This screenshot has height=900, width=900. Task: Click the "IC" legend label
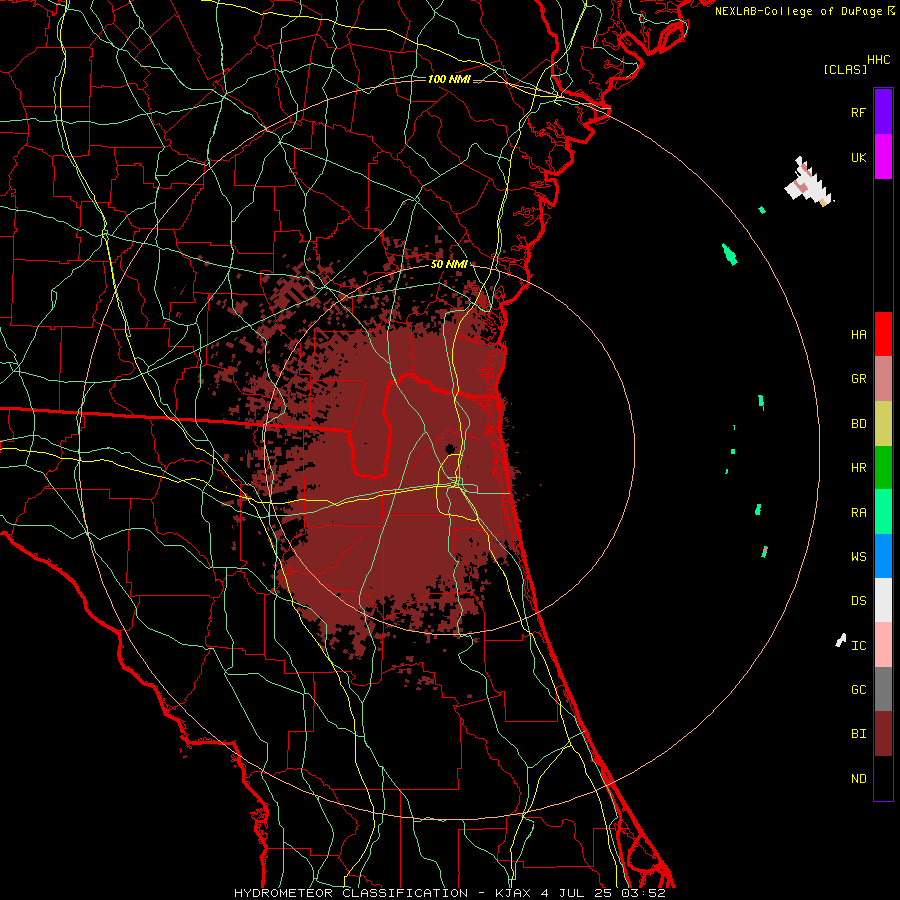858,646
